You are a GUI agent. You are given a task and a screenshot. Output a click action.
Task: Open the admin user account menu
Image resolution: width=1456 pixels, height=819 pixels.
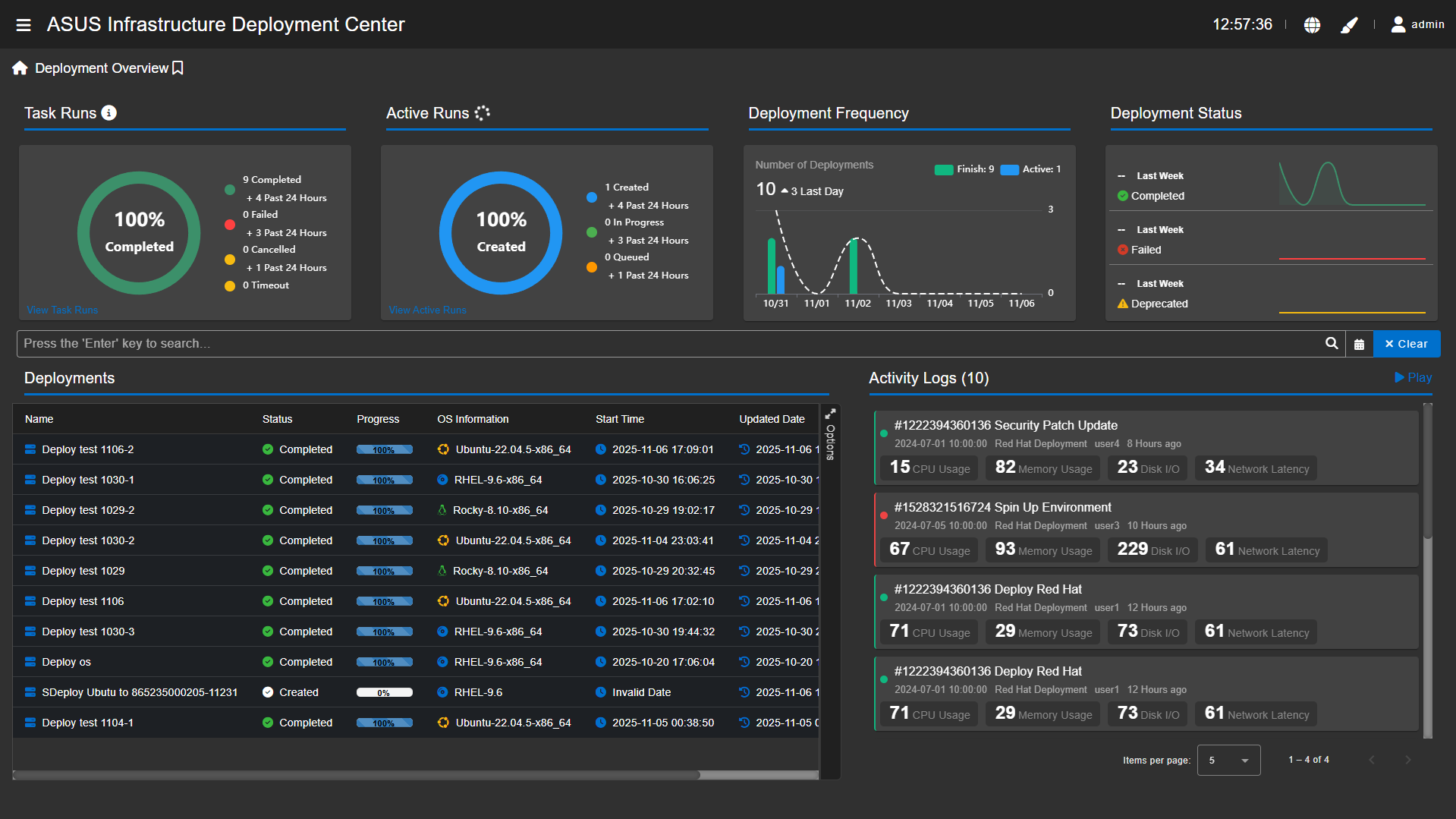click(x=1417, y=25)
